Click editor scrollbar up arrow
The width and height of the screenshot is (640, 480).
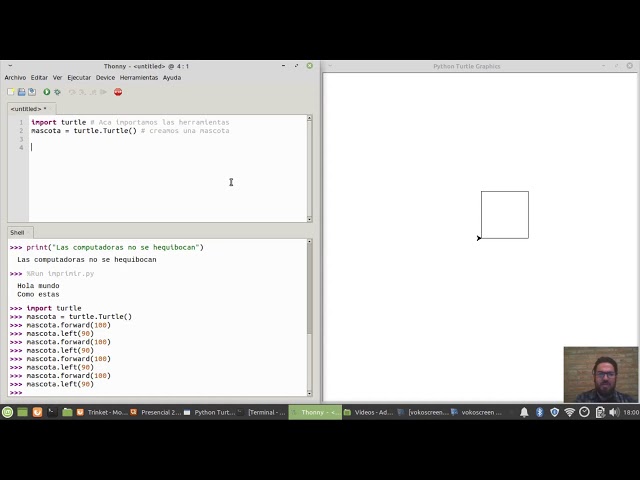click(309, 118)
